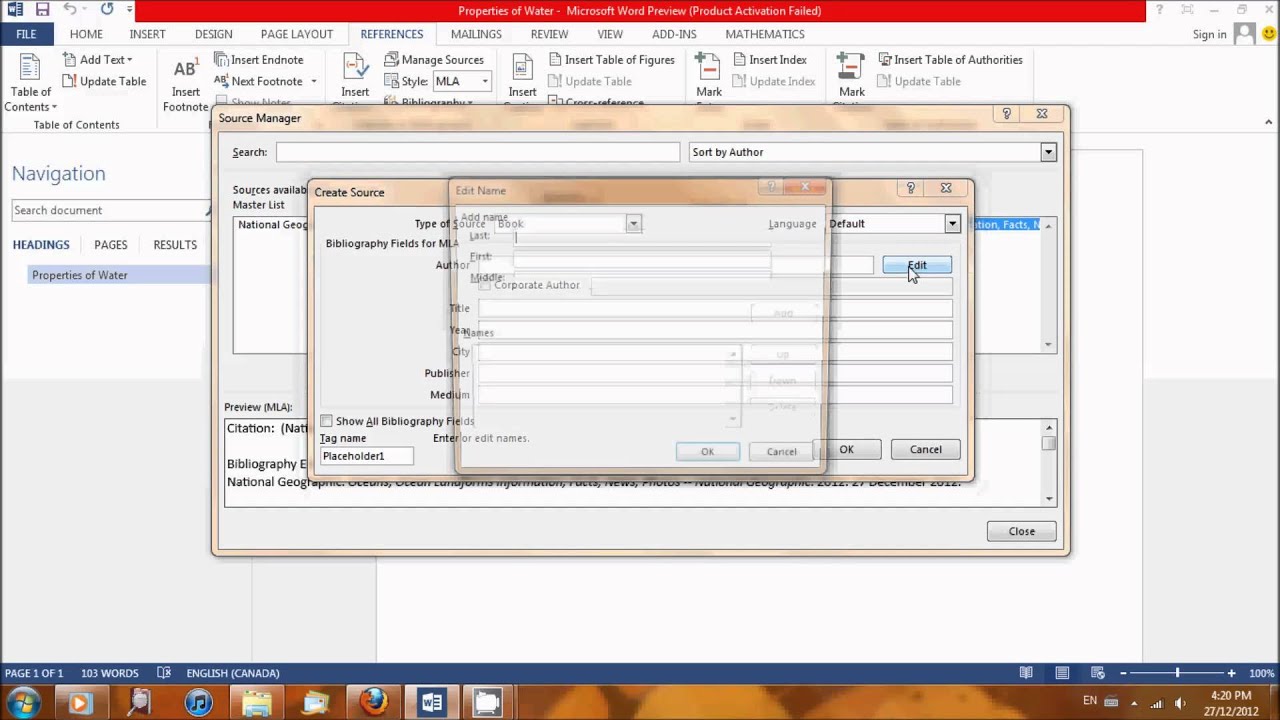The image size is (1280, 720).
Task: Click Insert Index in the ribbon
Action: pos(770,60)
